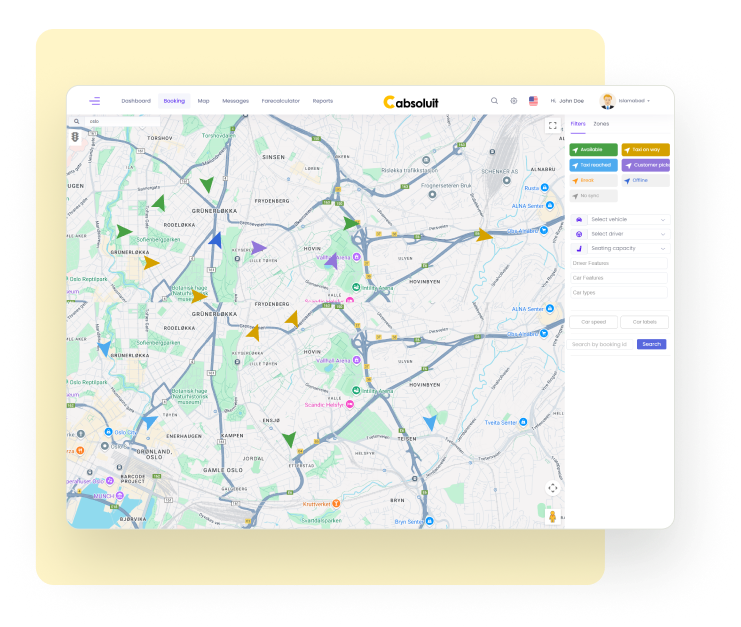Toggle Car labels display
This screenshot has height=627, width=741.
point(645,322)
